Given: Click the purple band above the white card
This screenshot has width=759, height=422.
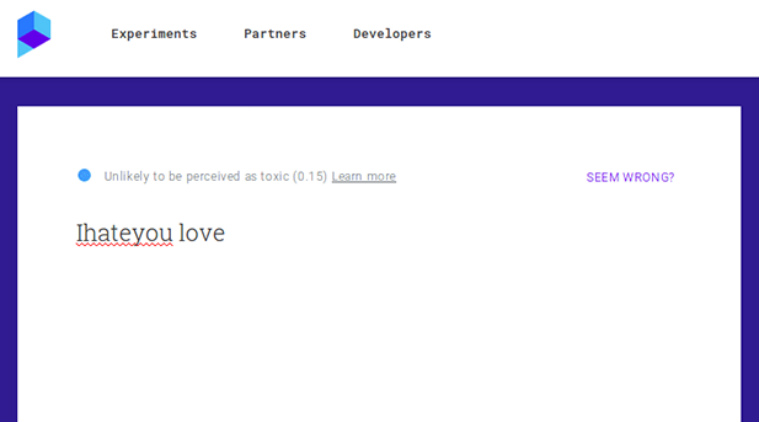Looking at the screenshot, I should pos(378,91).
